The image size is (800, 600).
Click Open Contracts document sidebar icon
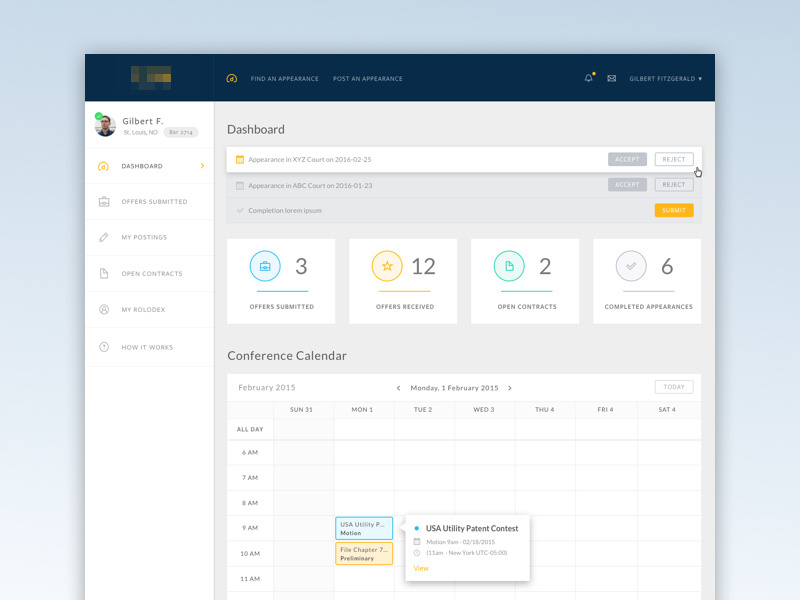104,273
